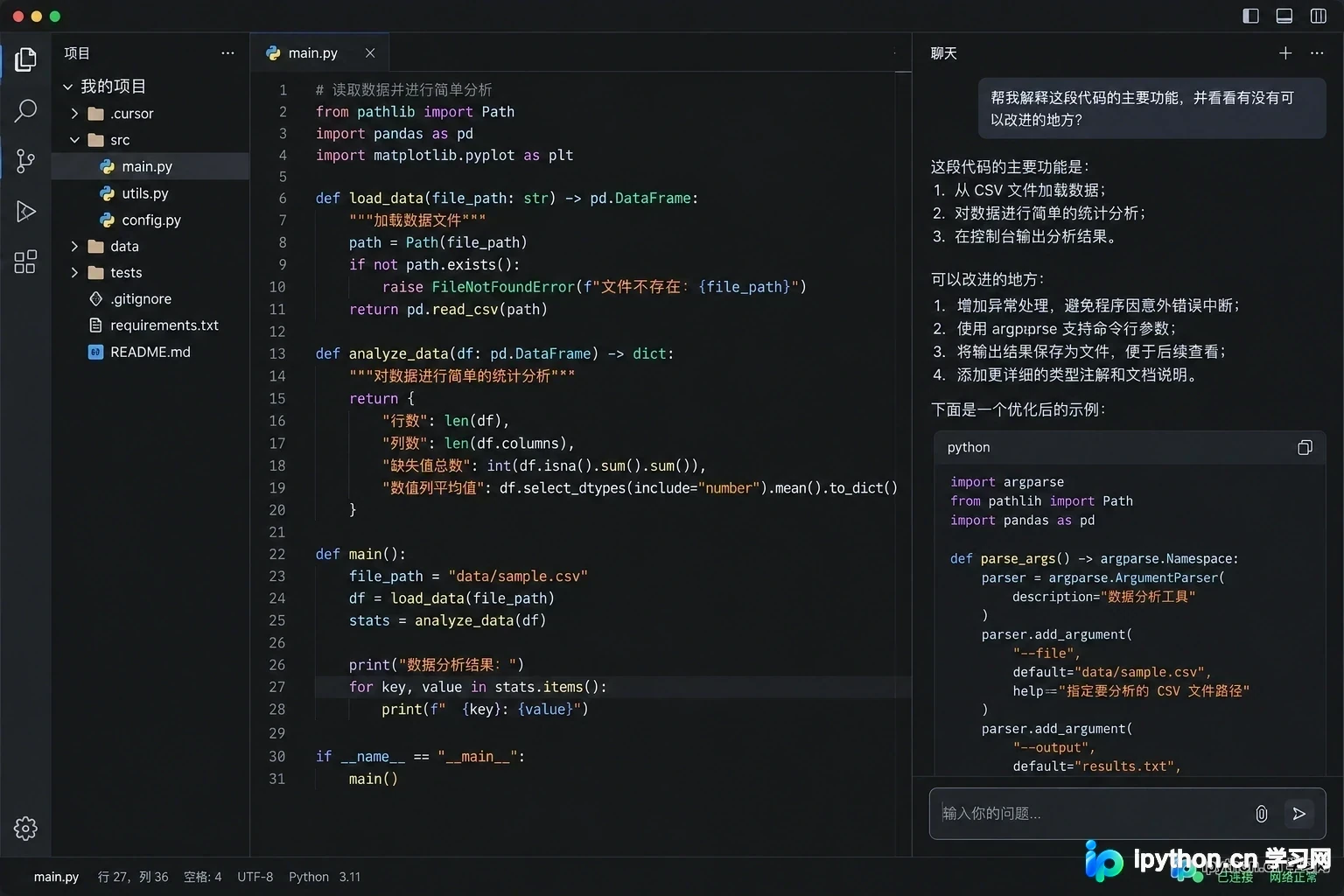Open Run and Debug icon
1344x896 pixels.
coord(25,211)
